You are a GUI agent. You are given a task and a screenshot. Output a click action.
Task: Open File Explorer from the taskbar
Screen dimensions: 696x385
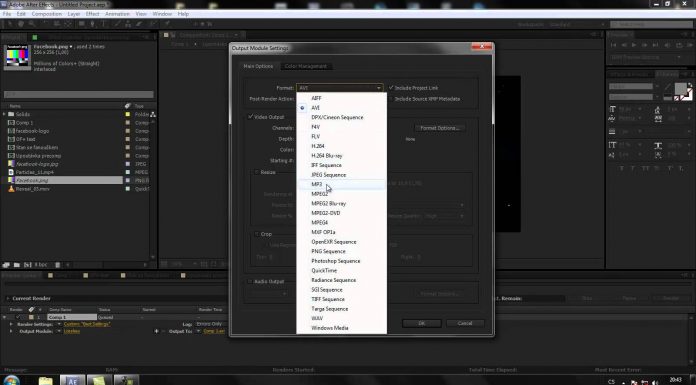pyautogui.click(x=45, y=381)
